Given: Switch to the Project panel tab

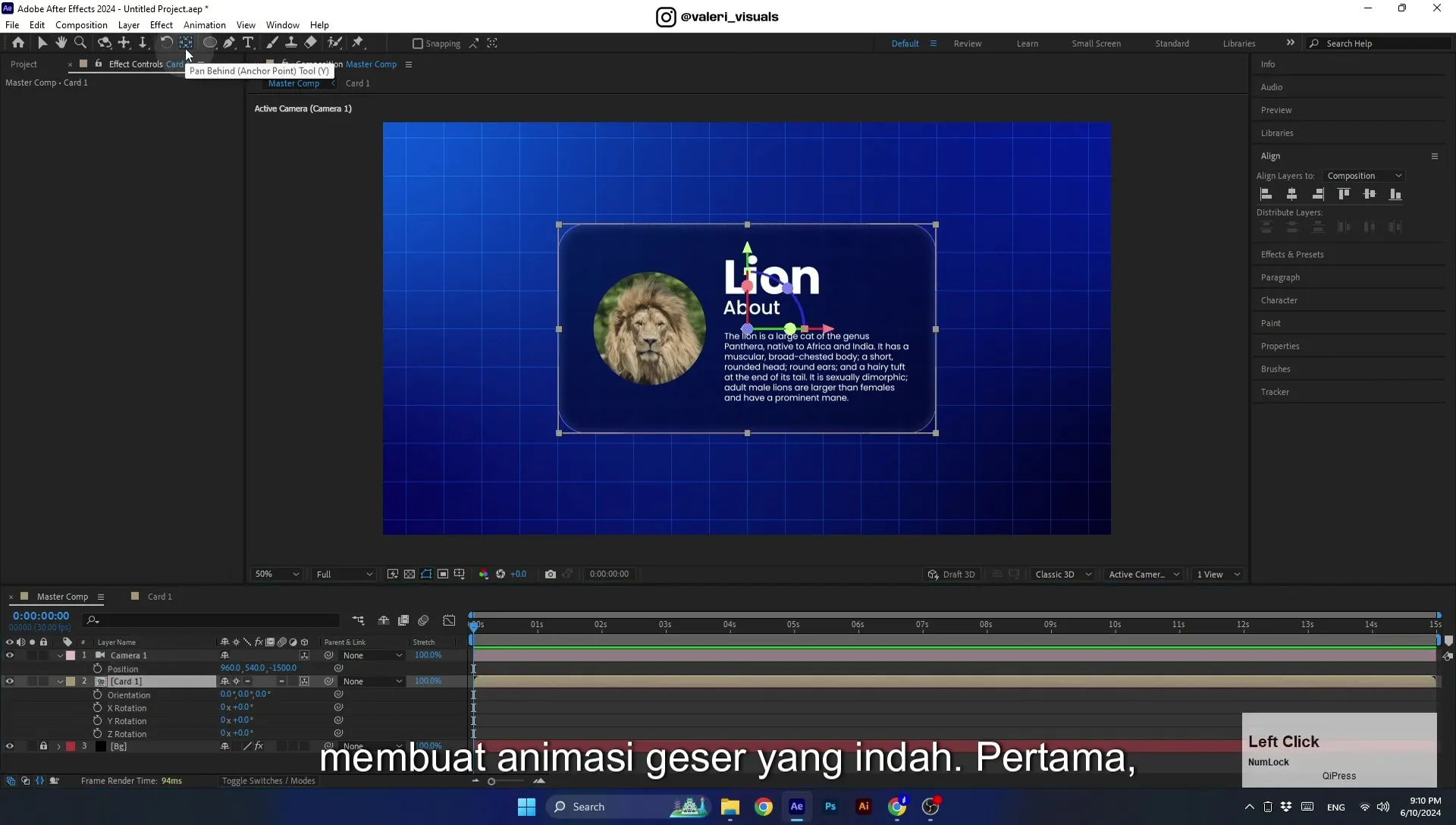Looking at the screenshot, I should coord(24,64).
